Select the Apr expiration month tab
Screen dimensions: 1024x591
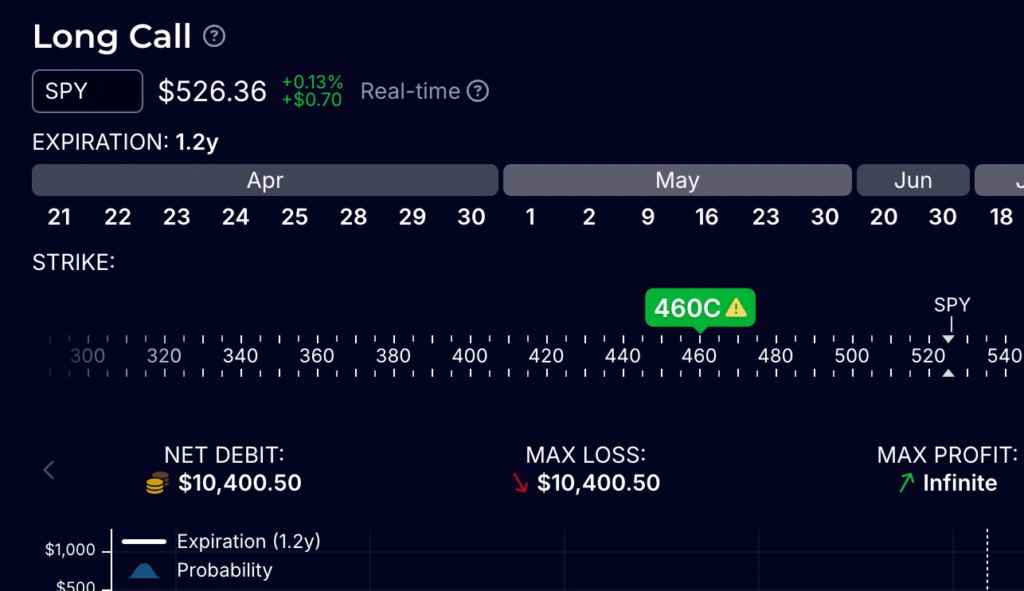[x=265, y=180]
